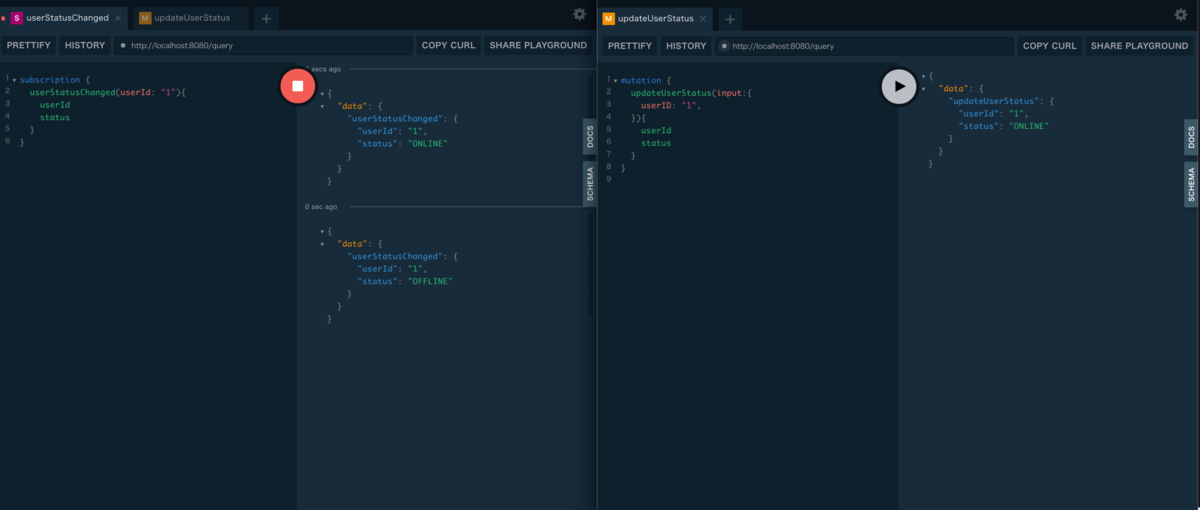Click SHARE PLAYGROUND in the right window
The image size is (1200, 510).
[x=1139, y=46]
